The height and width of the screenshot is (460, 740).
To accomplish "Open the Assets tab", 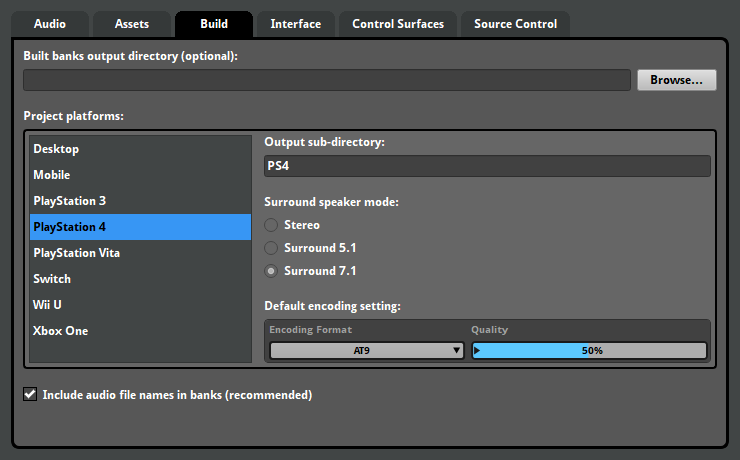I will point(132,24).
